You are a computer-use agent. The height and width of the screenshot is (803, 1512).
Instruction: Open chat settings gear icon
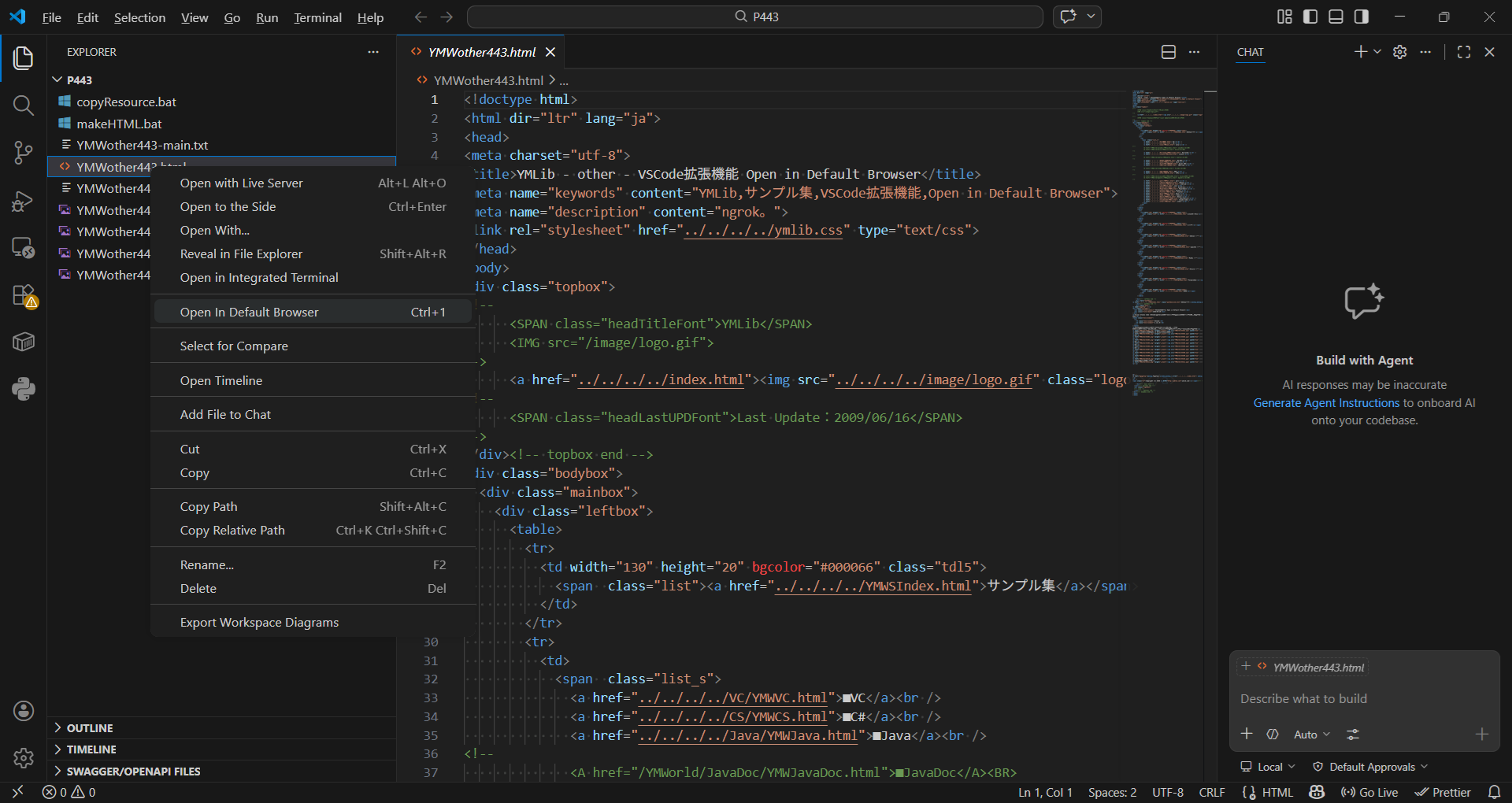[1399, 52]
